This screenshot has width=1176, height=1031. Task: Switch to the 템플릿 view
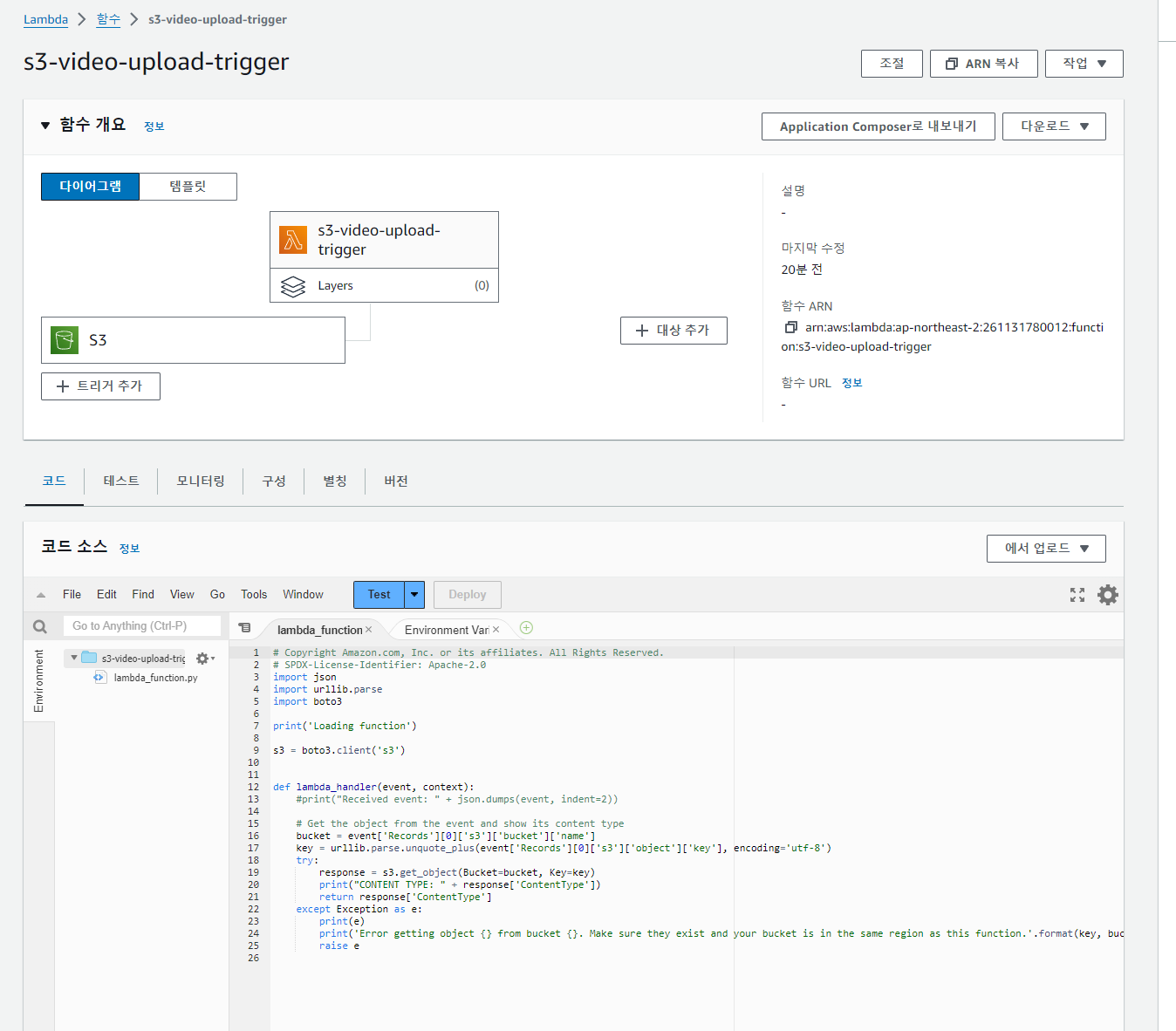coord(188,187)
